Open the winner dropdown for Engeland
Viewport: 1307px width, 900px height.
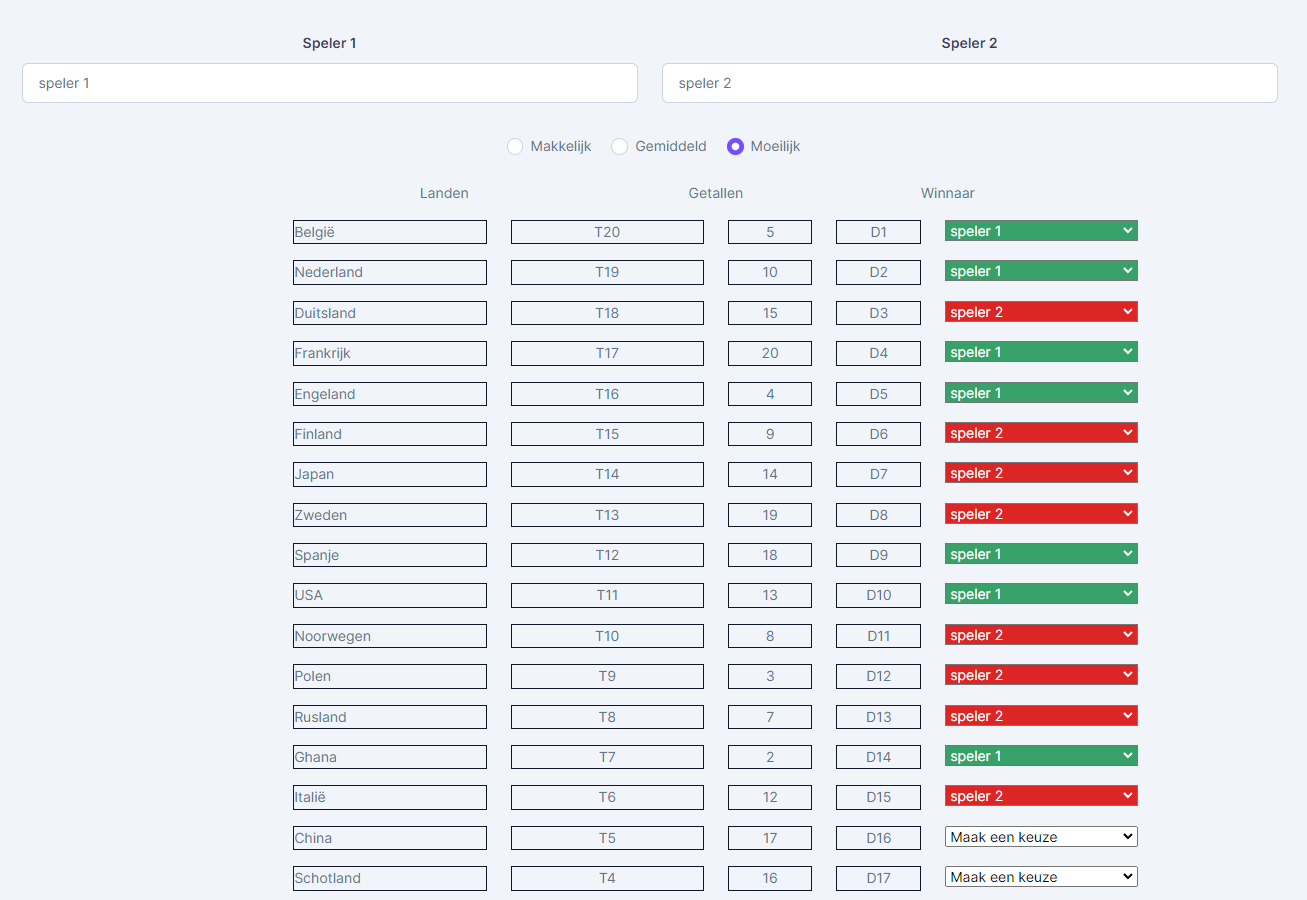tap(1041, 393)
